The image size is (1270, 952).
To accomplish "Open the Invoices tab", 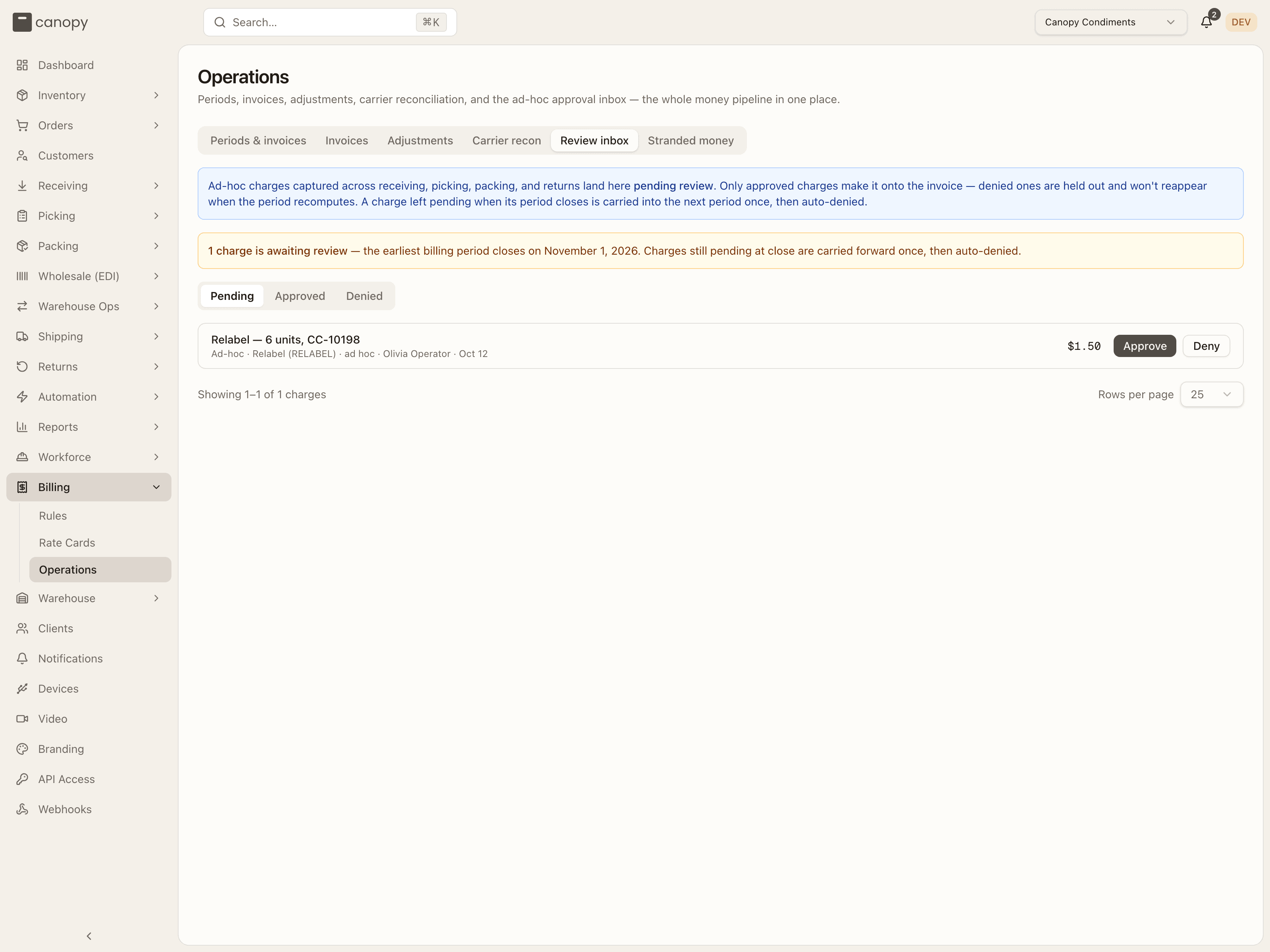I will [x=346, y=140].
